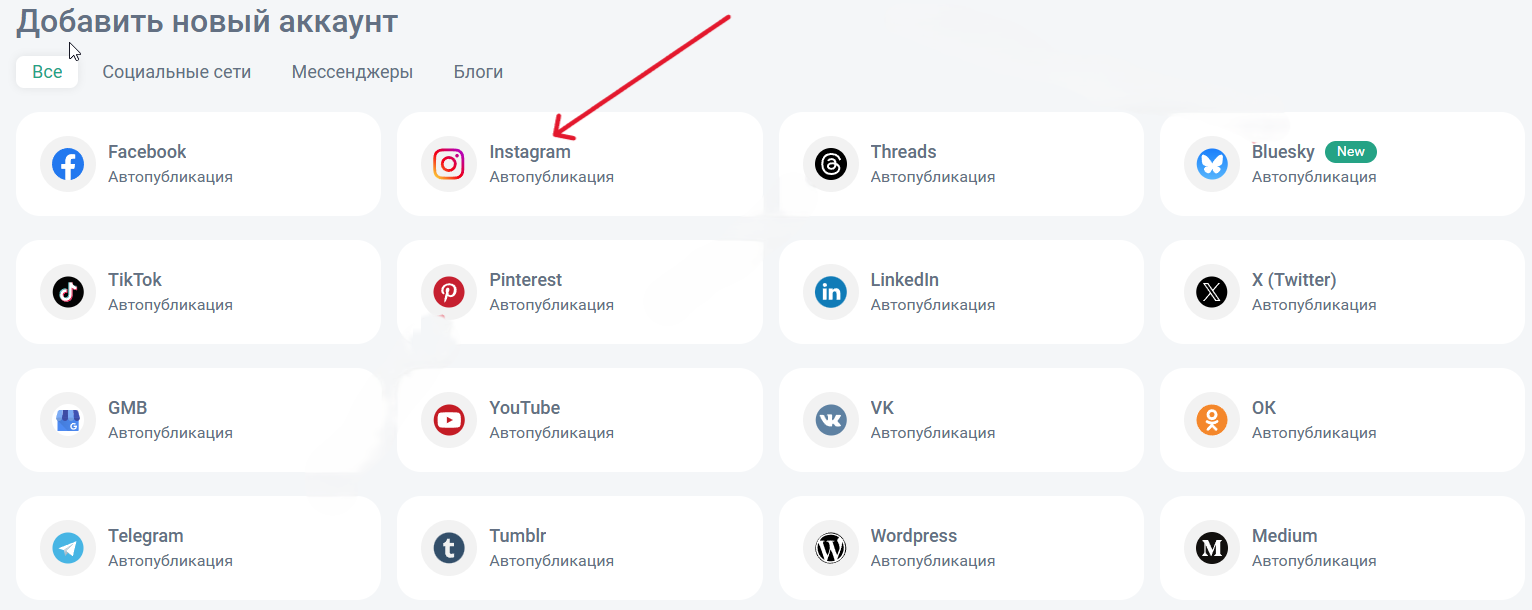Click the YouTube play icon
The width and height of the screenshot is (1532, 610).
coord(449,420)
